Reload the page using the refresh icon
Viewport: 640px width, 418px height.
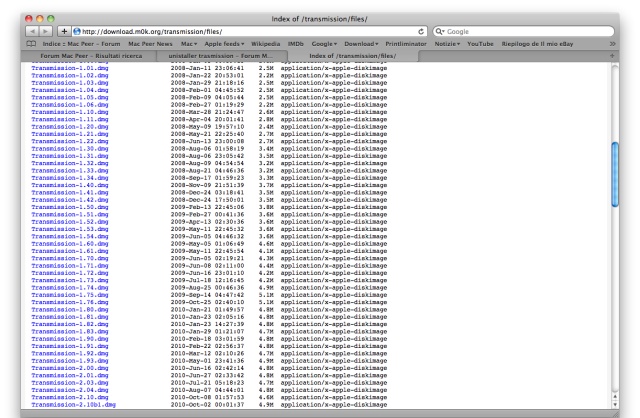tap(421, 31)
